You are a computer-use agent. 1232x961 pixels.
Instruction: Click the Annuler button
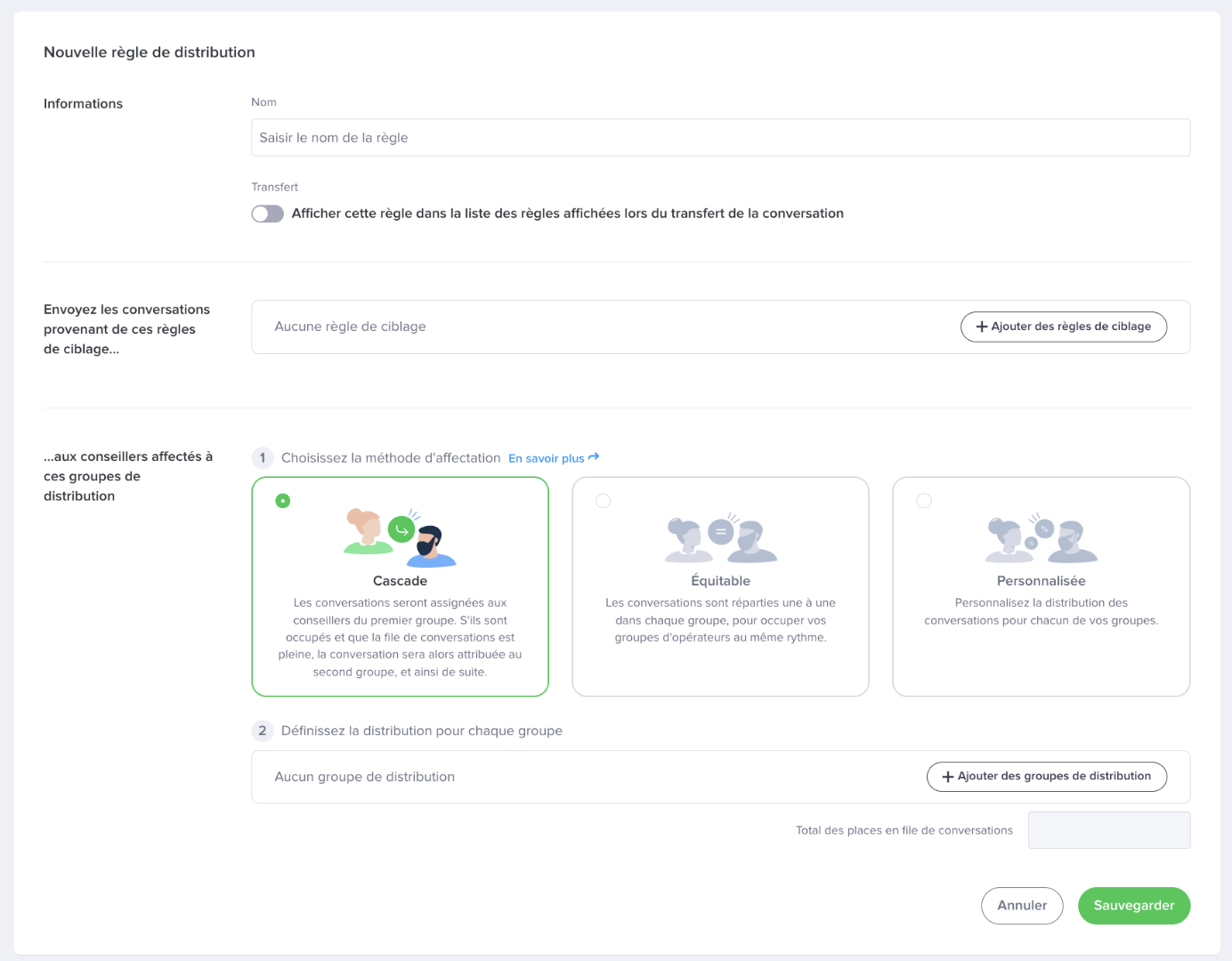coord(1022,906)
